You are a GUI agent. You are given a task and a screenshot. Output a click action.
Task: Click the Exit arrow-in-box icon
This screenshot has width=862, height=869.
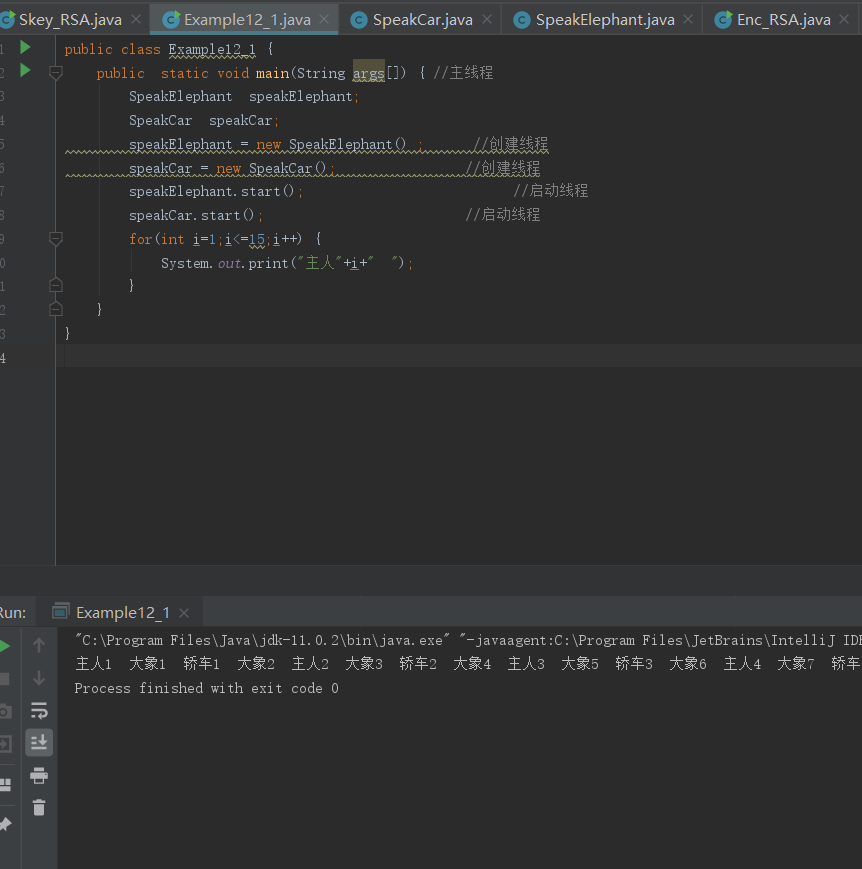tap(5, 744)
